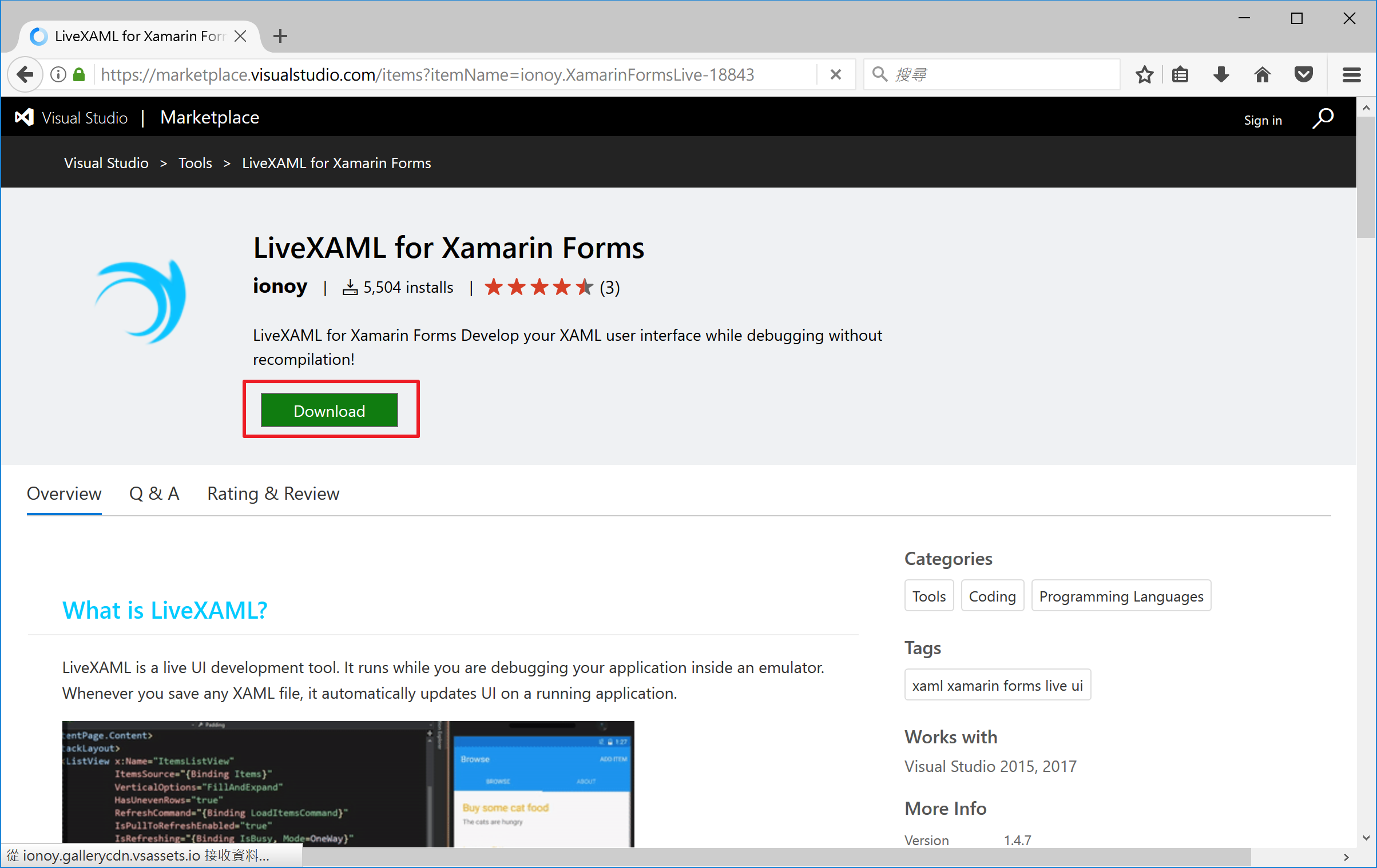This screenshot has height=868, width=1377.
Task: Open publisher ionoy link
Action: [280, 286]
